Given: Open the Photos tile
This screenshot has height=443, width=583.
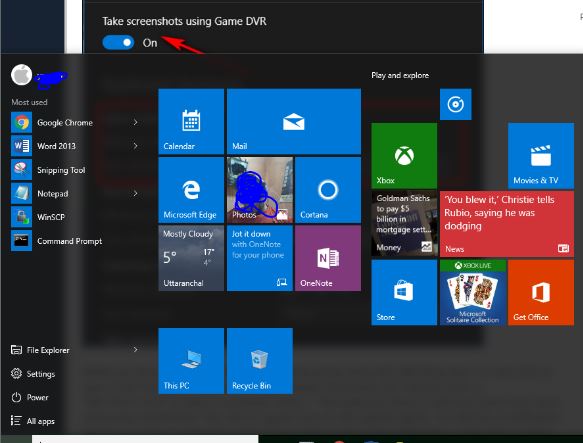Looking at the screenshot, I should (x=260, y=190).
